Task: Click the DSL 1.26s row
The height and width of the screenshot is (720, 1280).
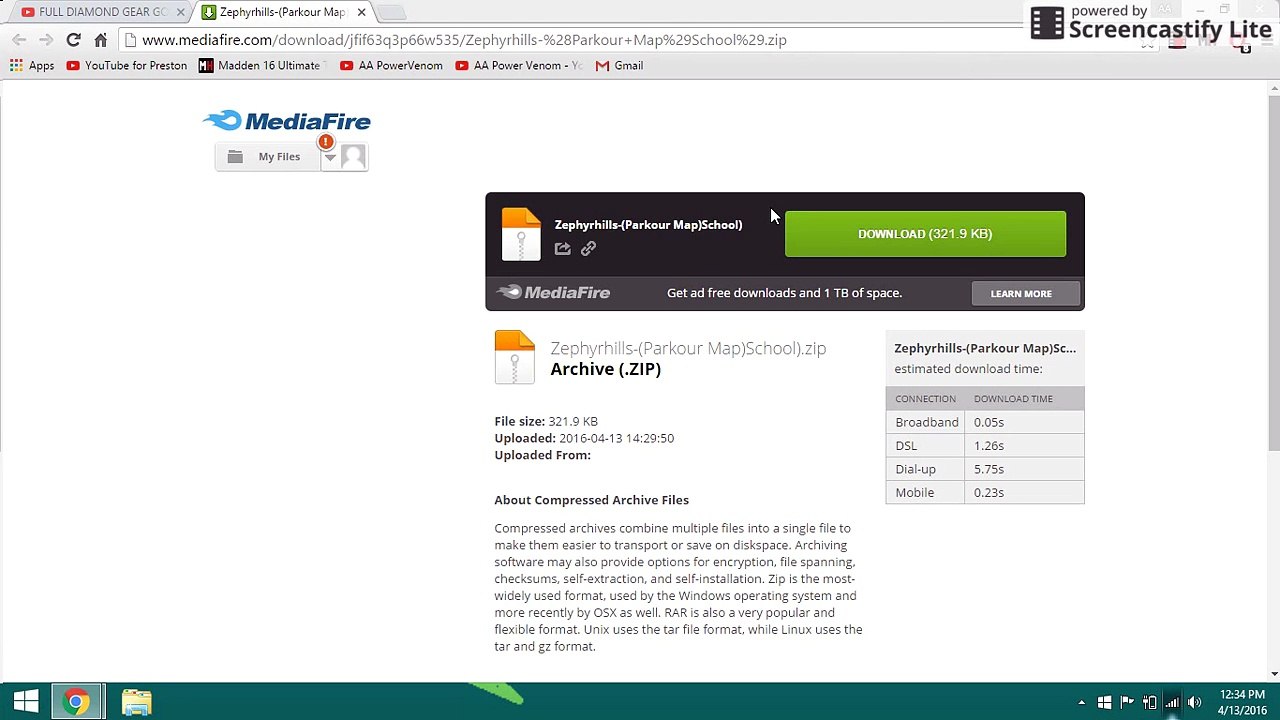Action: tap(984, 446)
